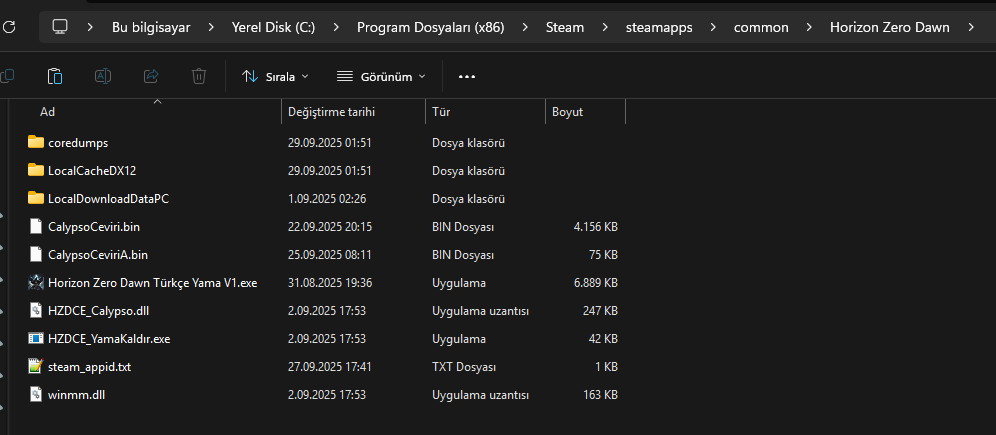Screen dimensions: 996x435
Task: Select the Horizon Zero Dawn Türkçe Yama V1.exe icon
Action: tap(37, 283)
